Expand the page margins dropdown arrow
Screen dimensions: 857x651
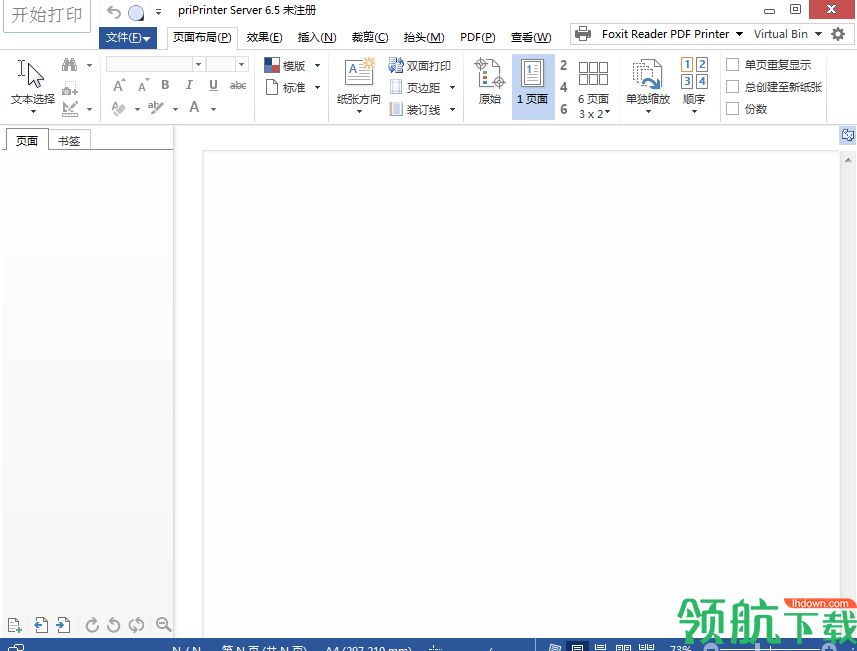(x=453, y=87)
